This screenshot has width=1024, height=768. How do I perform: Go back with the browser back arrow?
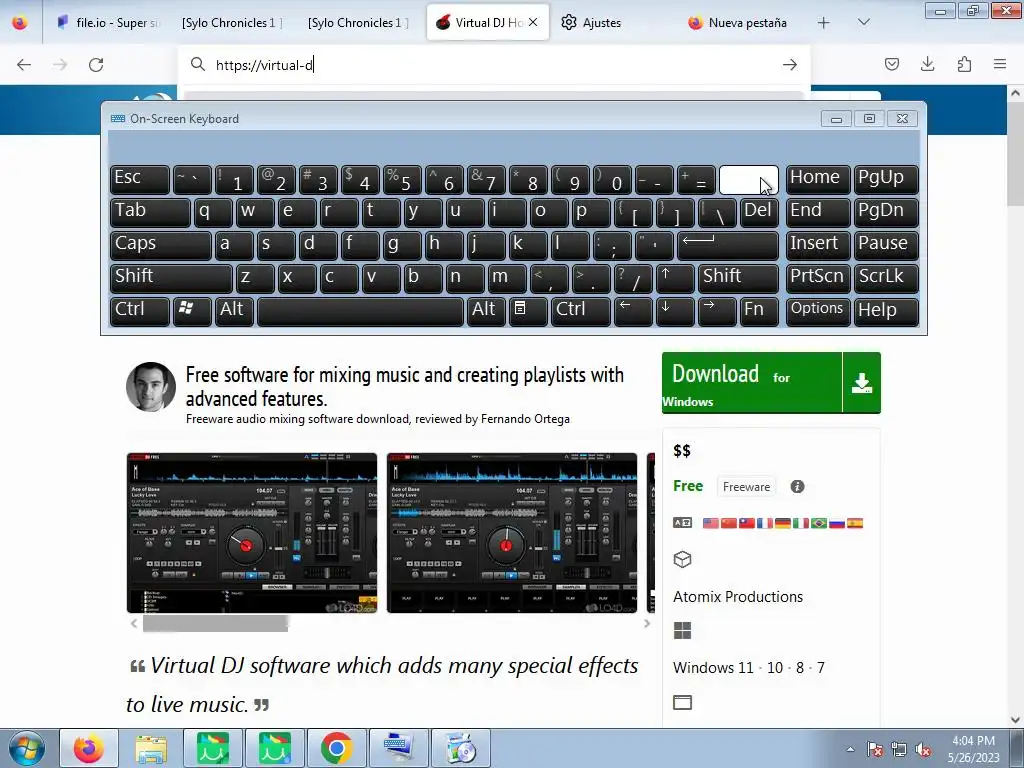pyautogui.click(x=24, y=65)
